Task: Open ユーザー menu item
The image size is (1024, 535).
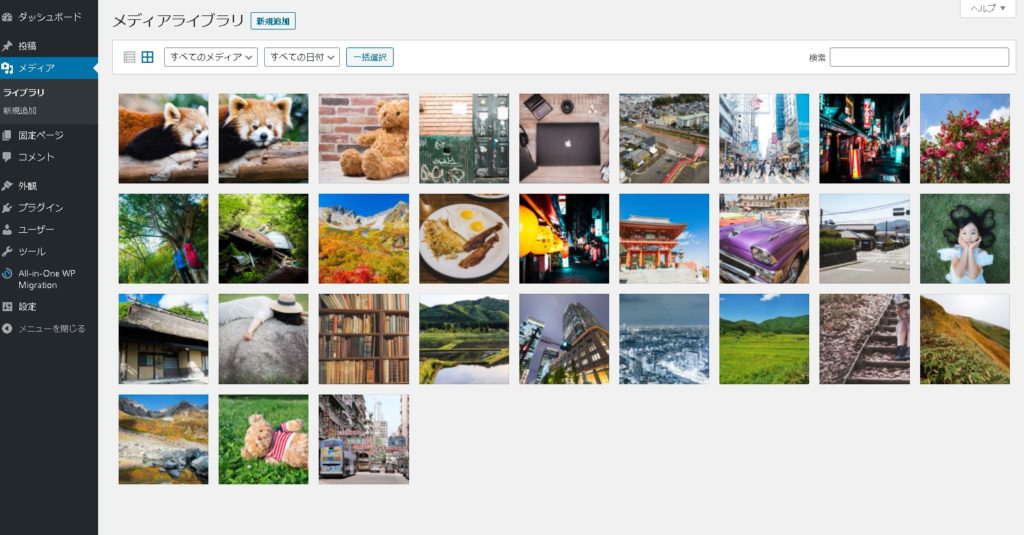Action: pyautogui.click(x=36, y=230)
